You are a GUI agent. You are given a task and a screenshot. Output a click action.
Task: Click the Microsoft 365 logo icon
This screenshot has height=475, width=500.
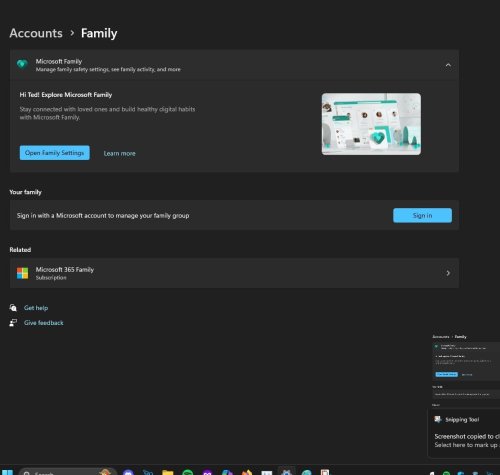pyautogui.click(x=23, y=273)
